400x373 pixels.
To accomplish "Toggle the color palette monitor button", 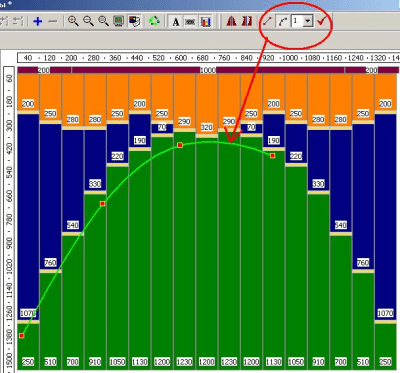I will 135,21.
